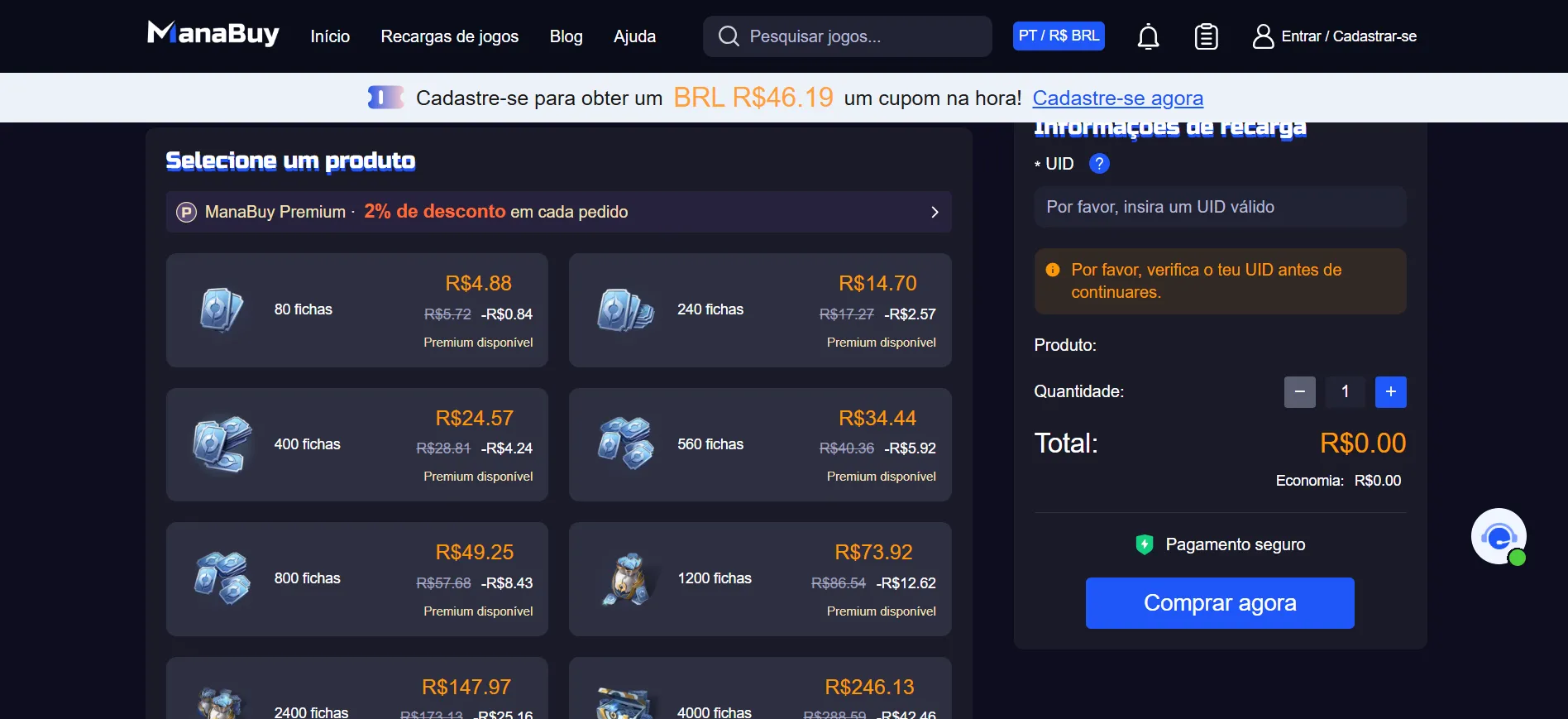
Task: Click the Total R$0.00 amount
Action: 1363,443
